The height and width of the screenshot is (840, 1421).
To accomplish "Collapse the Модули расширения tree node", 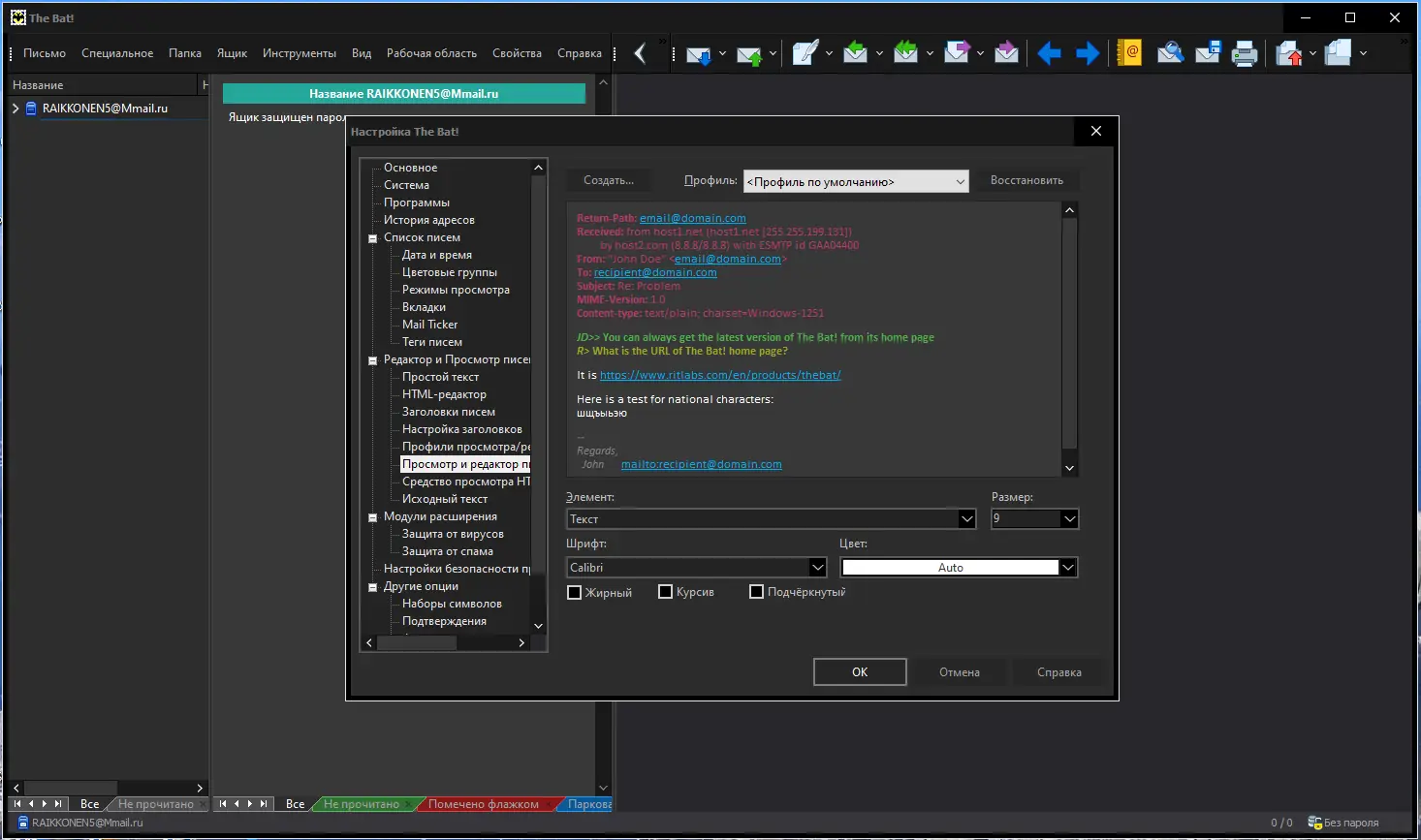I will (372, 517).
